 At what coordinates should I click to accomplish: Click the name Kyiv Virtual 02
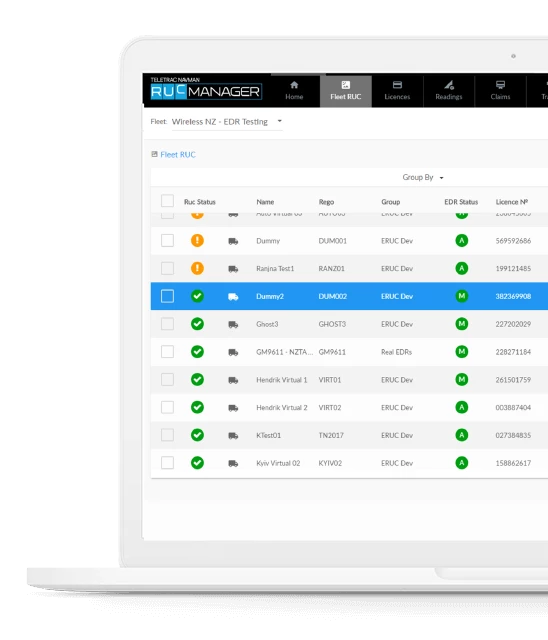pos(278,463)
